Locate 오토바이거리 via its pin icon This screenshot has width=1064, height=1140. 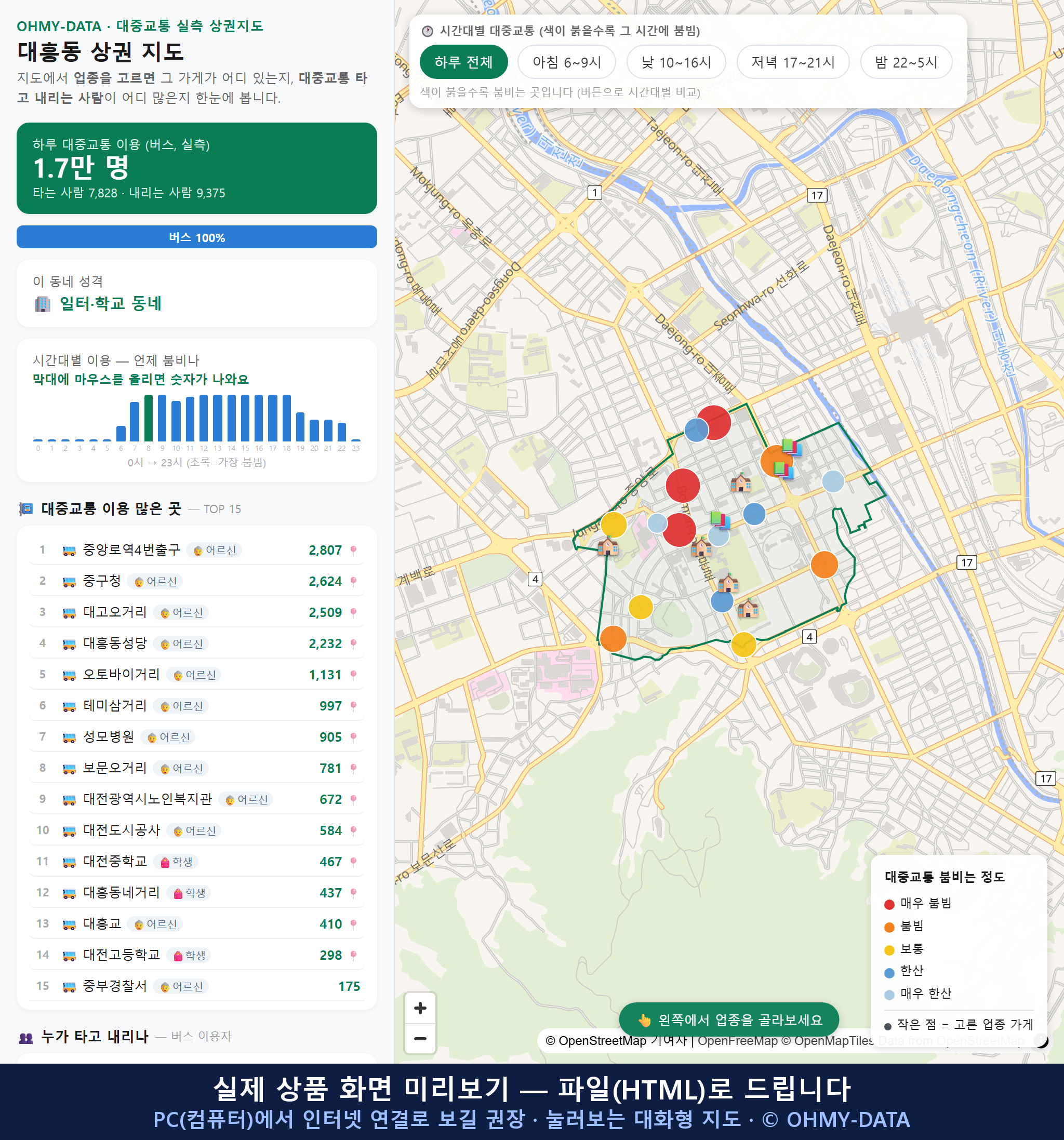click(x=353, y=675)
